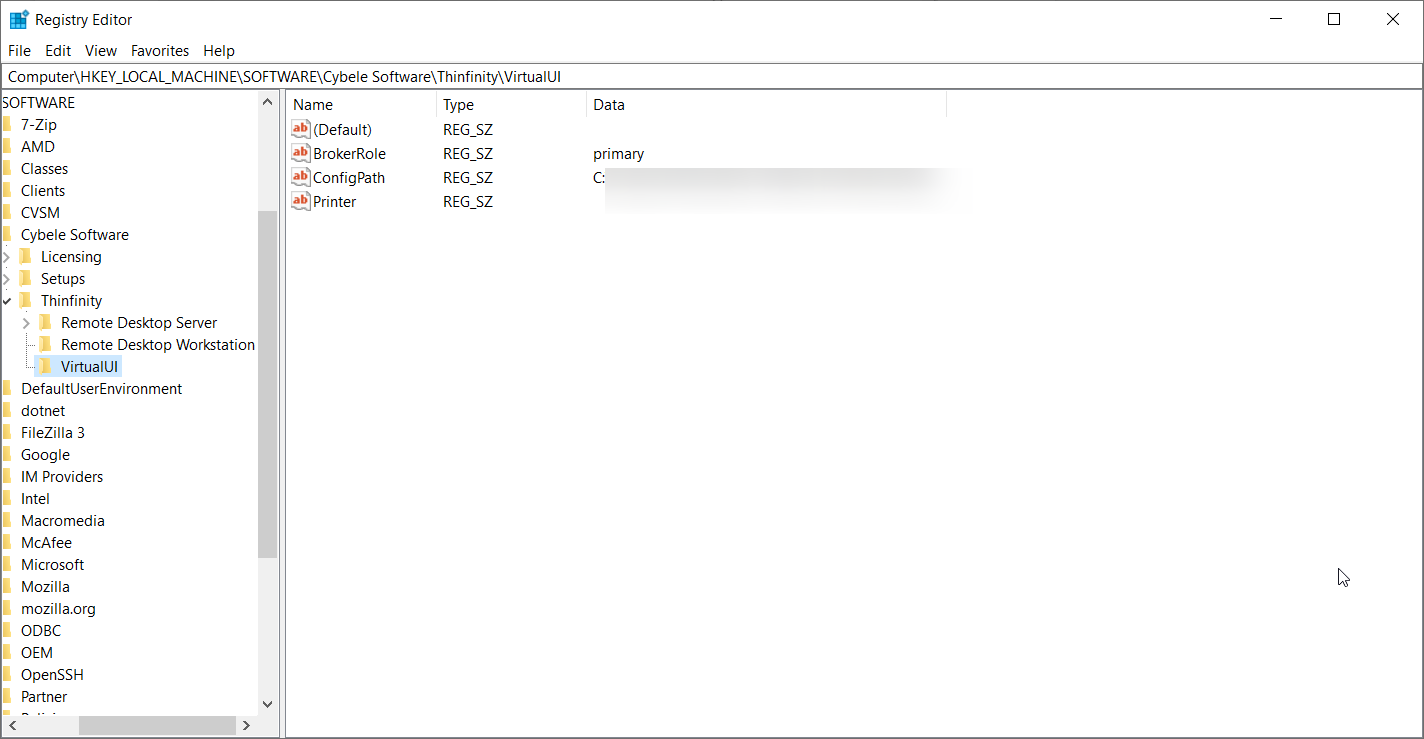
Task: Click the 'primary' data value of BrokerRole
Action: [618, 153]
